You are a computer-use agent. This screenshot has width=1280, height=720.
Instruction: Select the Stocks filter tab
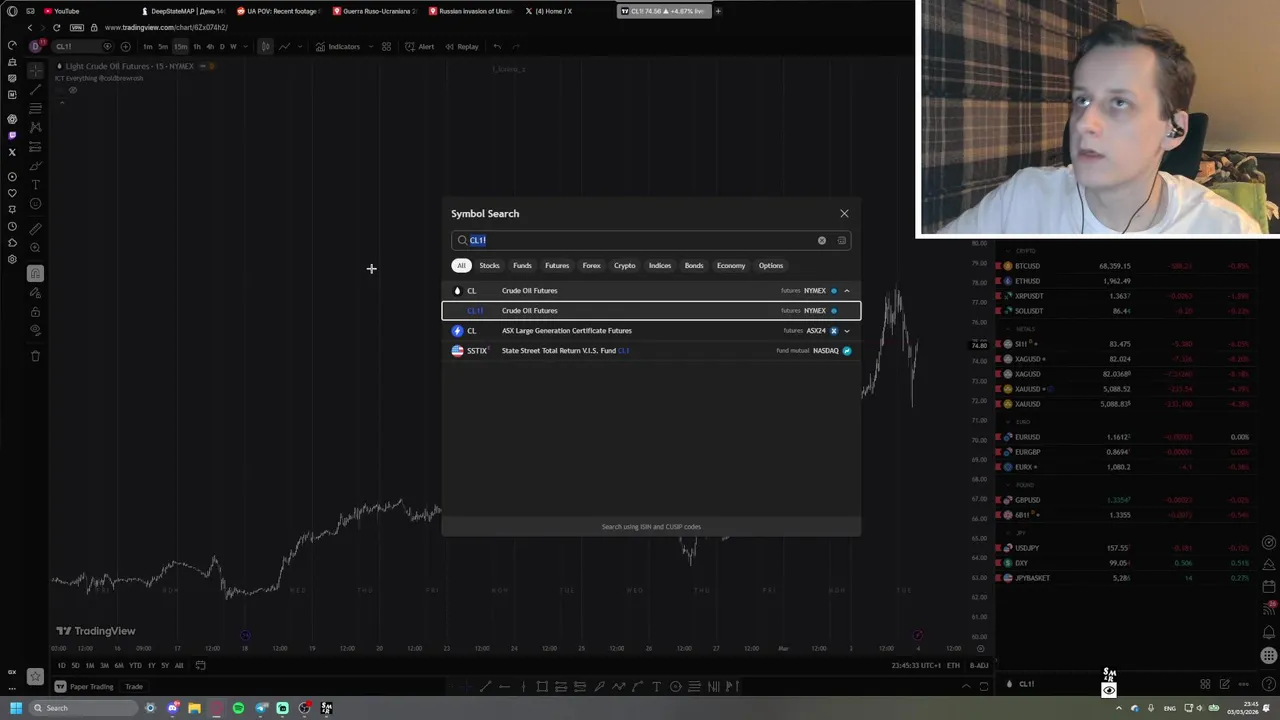pos(489,265)
